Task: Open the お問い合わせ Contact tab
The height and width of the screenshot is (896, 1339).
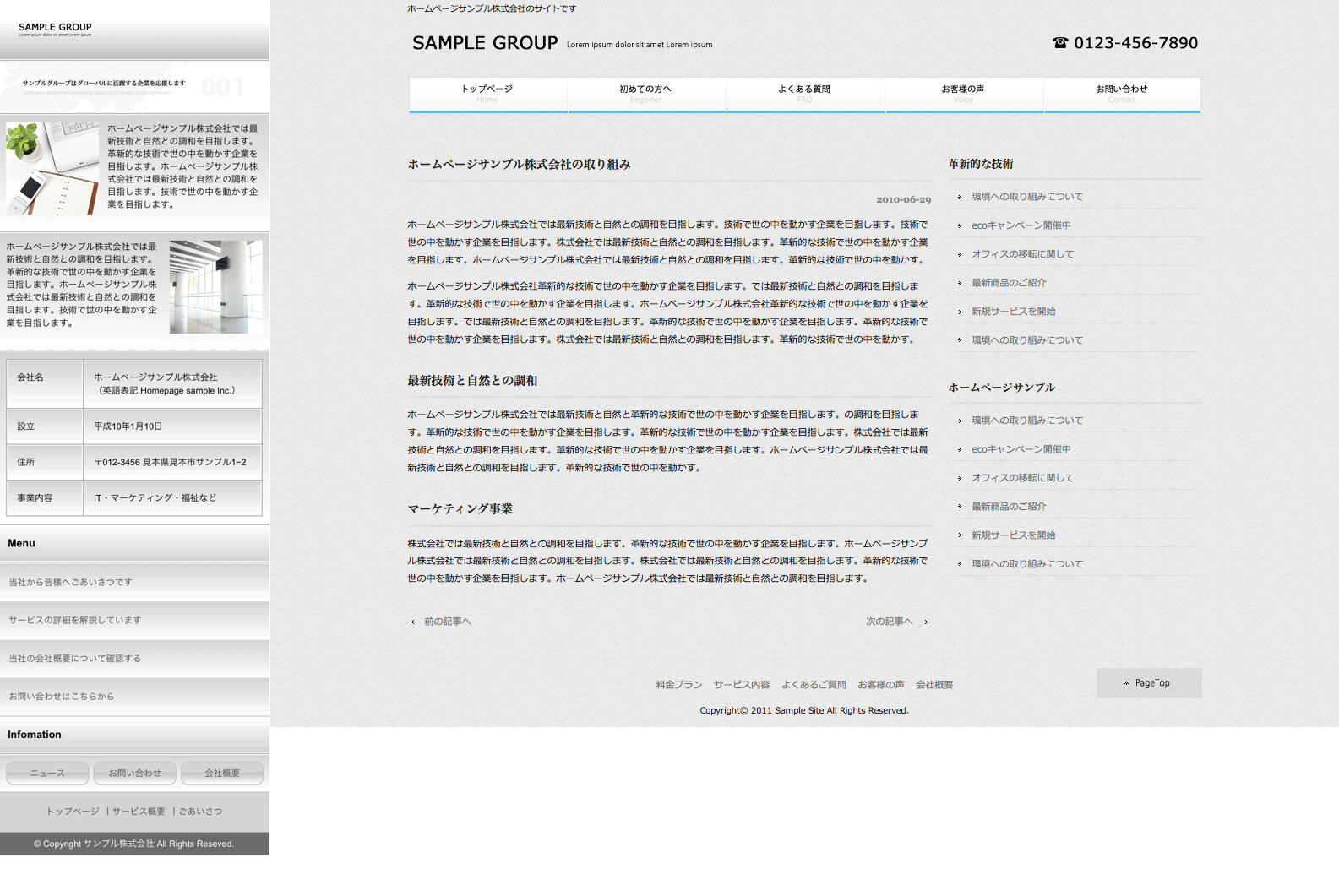Action: pos(1122,94)
